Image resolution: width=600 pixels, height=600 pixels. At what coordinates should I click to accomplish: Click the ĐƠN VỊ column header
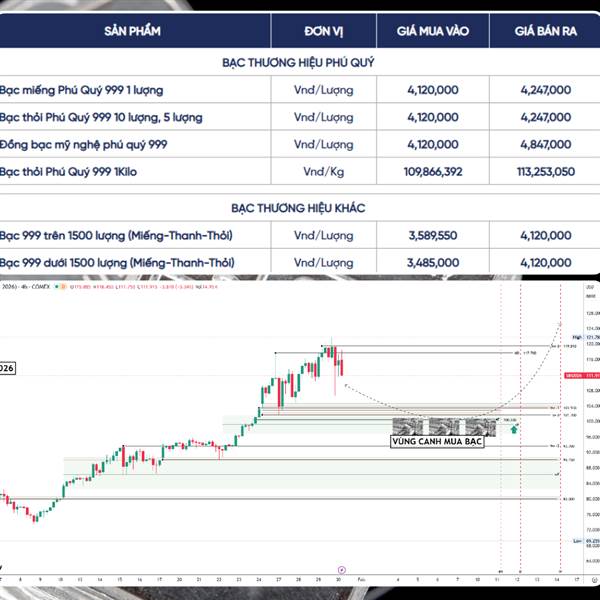pyautogui.click(x=324, y=31)
